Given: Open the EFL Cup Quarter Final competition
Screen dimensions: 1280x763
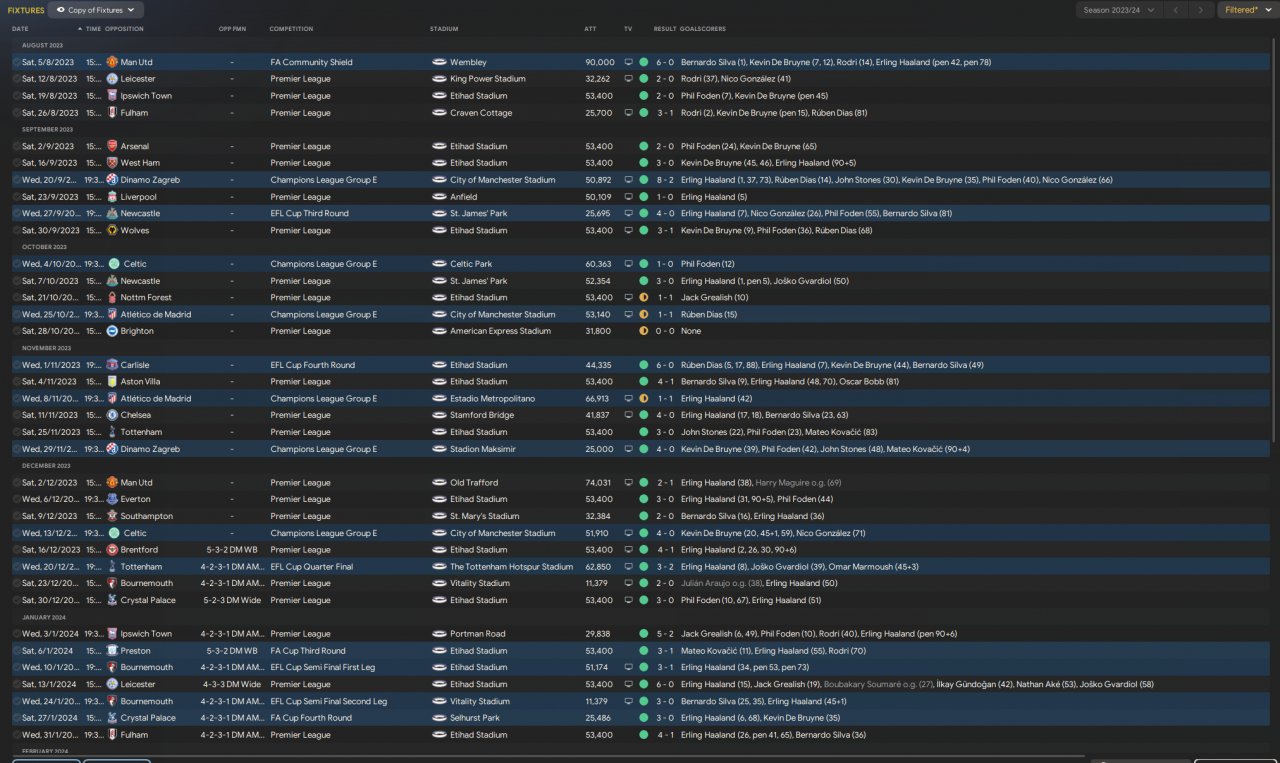Looking at the screenshot, I should 311,567.
